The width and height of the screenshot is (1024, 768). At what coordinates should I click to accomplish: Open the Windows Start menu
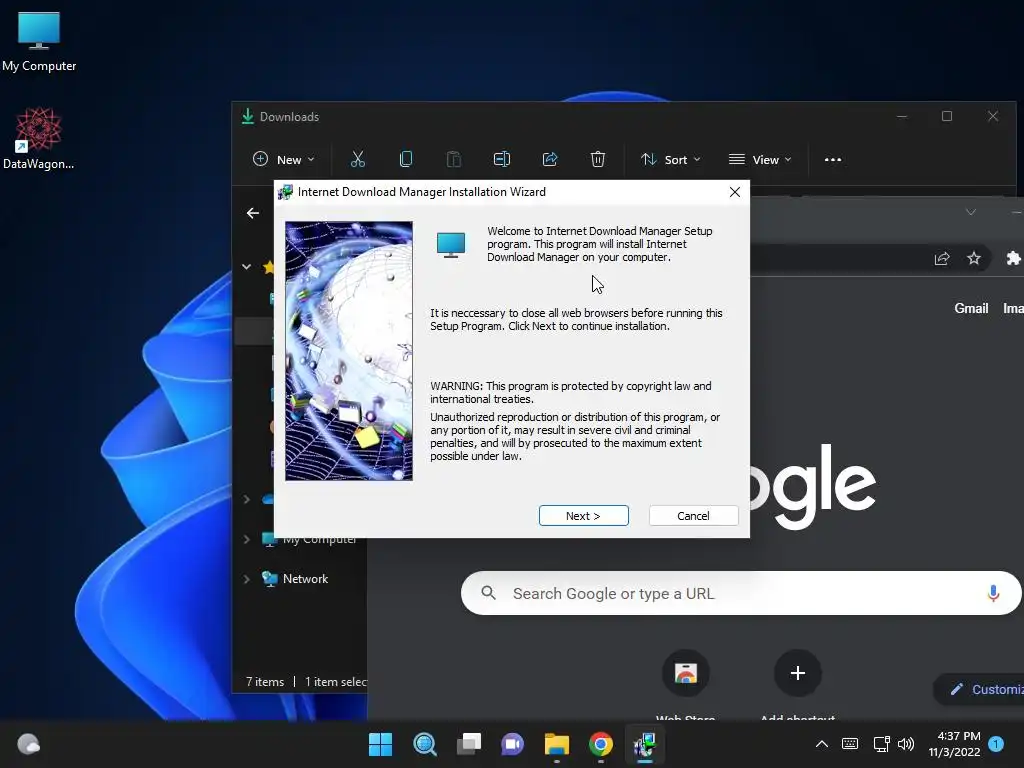click(x=380, y=744)
